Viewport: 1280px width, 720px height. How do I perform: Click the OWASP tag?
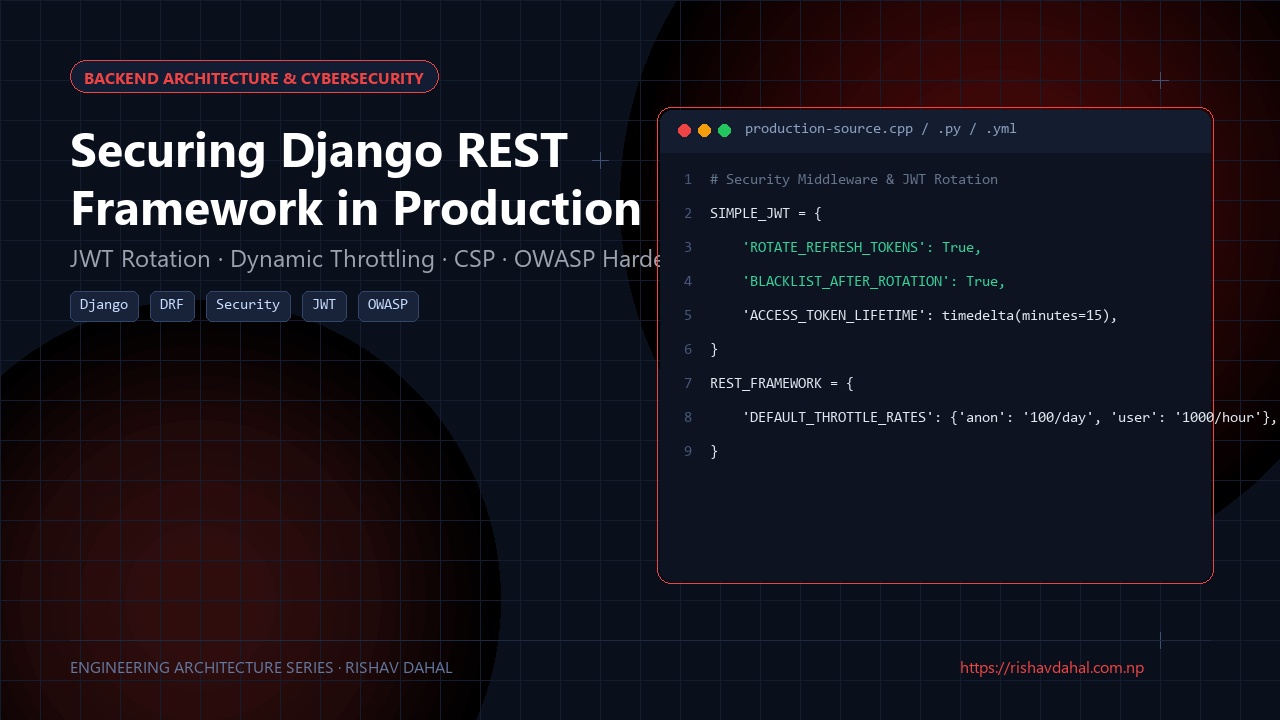click(x=388, y=306)
